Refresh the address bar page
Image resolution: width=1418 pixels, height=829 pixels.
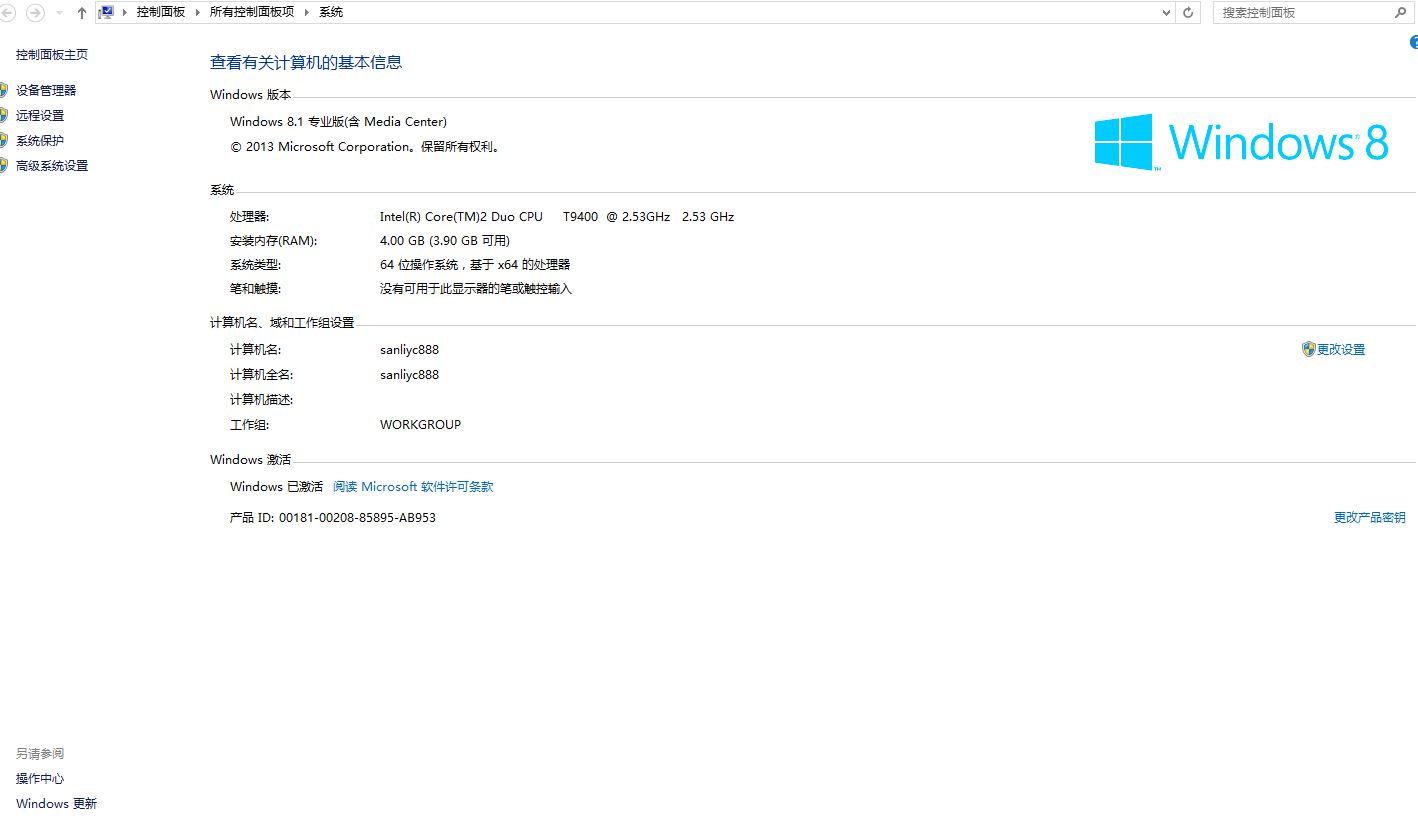(1188, 13)
